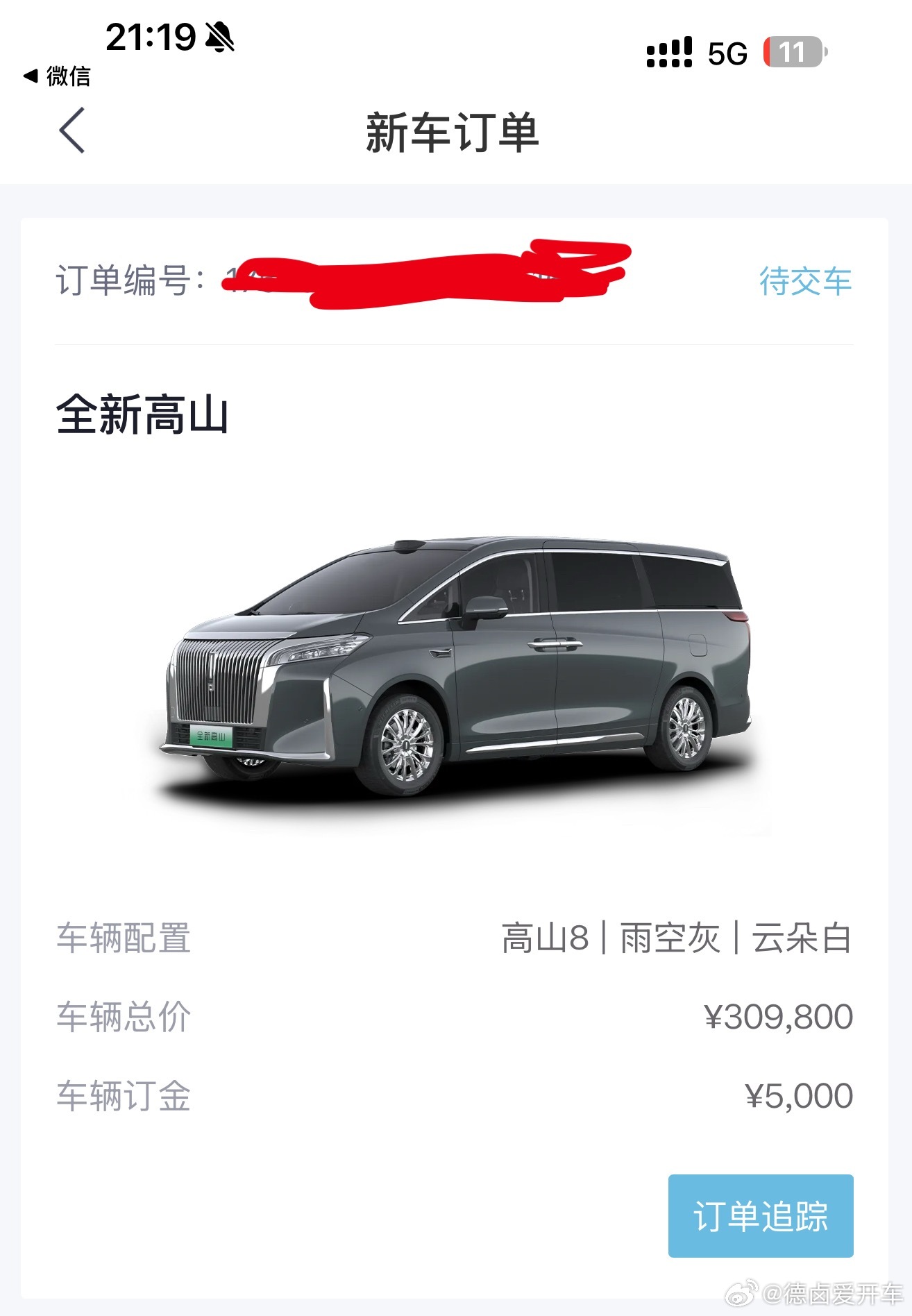Screen dimensions: 912x1316
Task: Tap the 订单编号 label
Action: point(130,281)
